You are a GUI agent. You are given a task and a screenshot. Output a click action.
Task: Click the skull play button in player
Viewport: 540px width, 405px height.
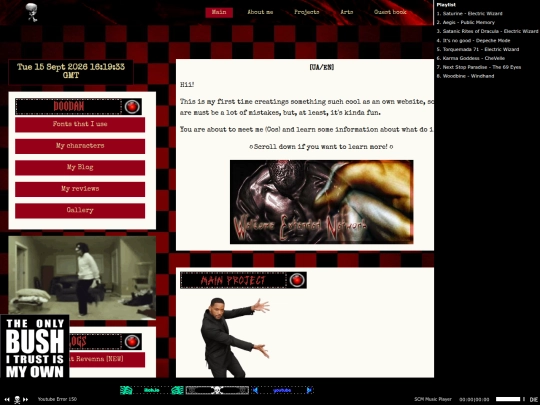click(17, 399)
